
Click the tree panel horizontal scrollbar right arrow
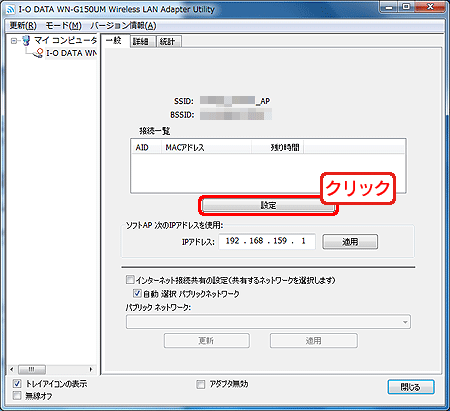click(91, 369)
